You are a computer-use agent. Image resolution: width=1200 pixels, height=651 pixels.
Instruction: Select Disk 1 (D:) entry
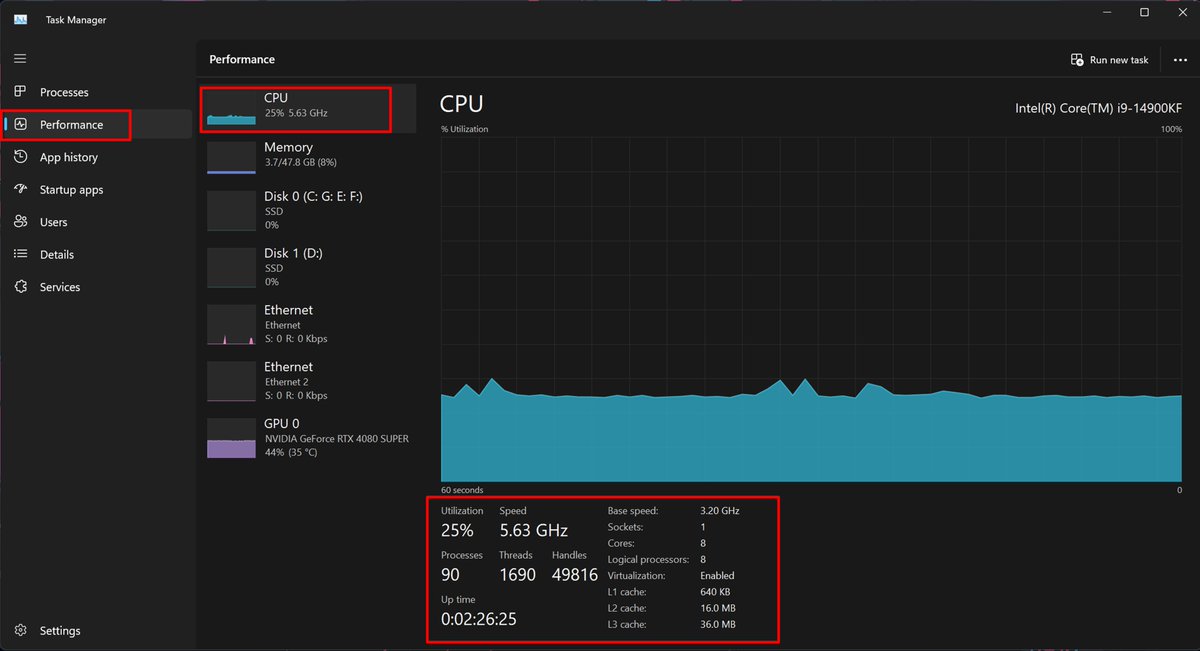point(308,268)
